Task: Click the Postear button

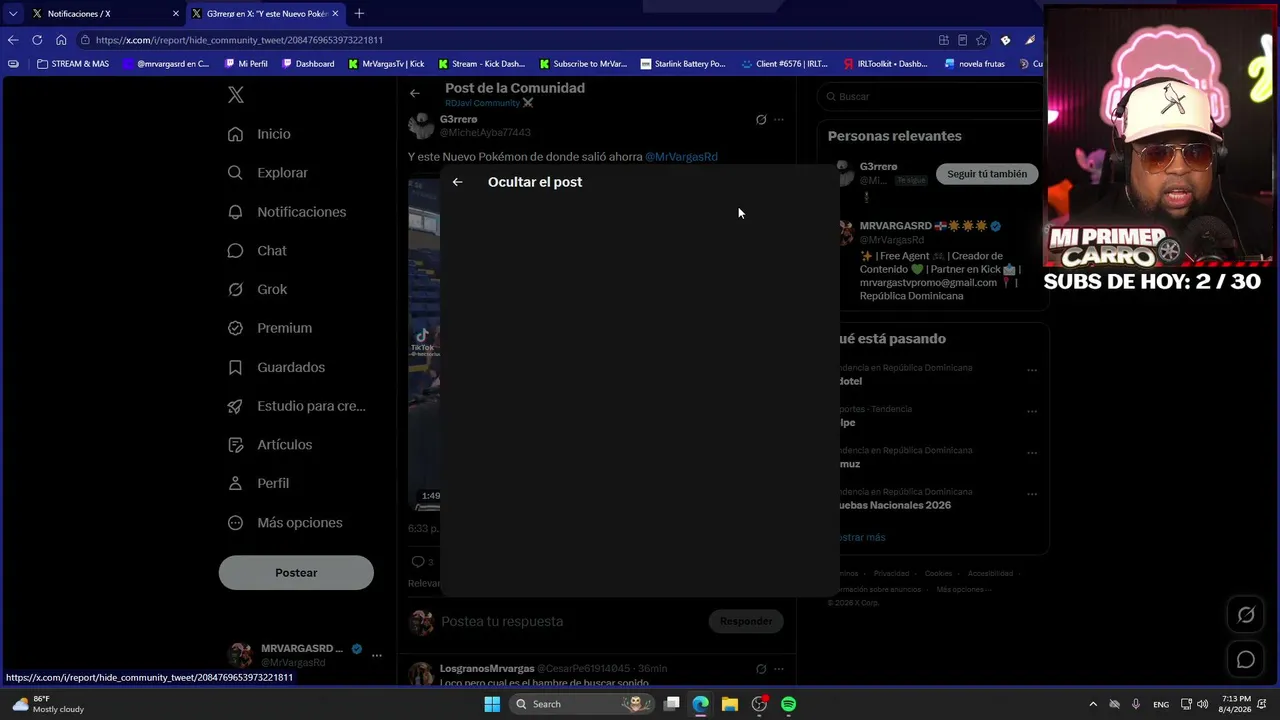Action: (x=296, y=573)
